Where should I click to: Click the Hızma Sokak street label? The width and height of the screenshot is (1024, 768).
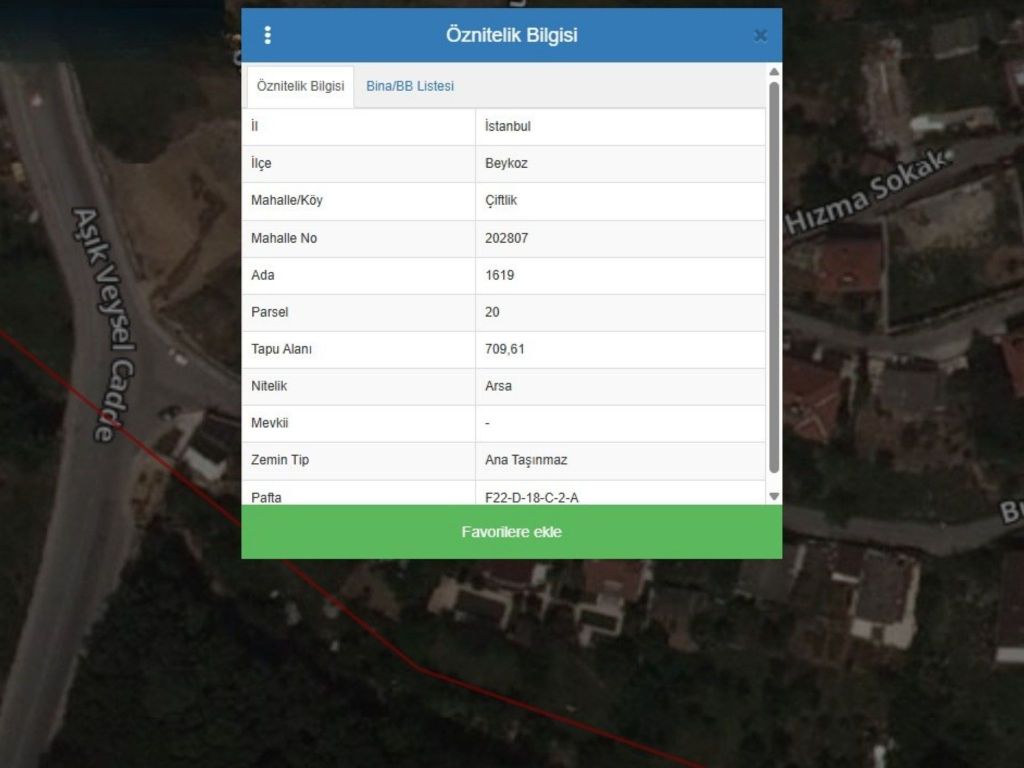pos(866,194)
